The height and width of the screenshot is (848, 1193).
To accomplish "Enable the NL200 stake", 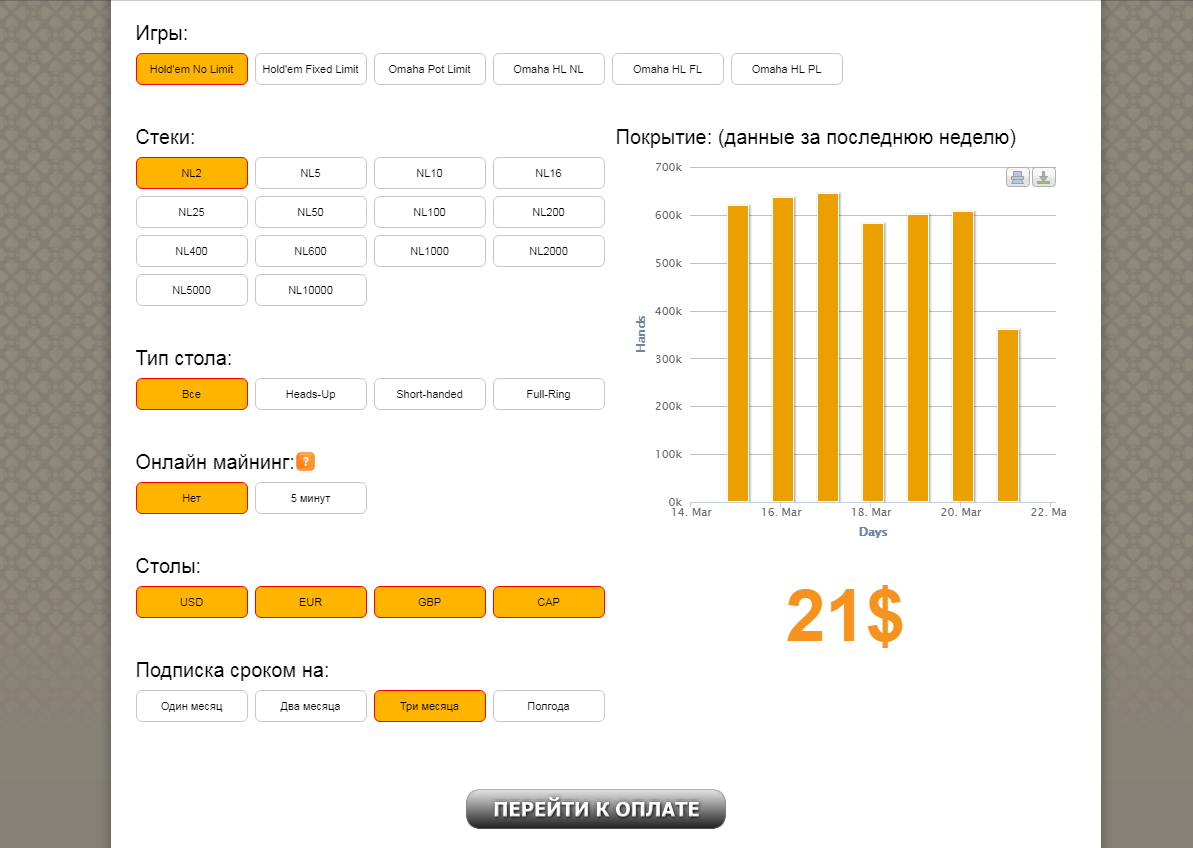I will 549,212.
